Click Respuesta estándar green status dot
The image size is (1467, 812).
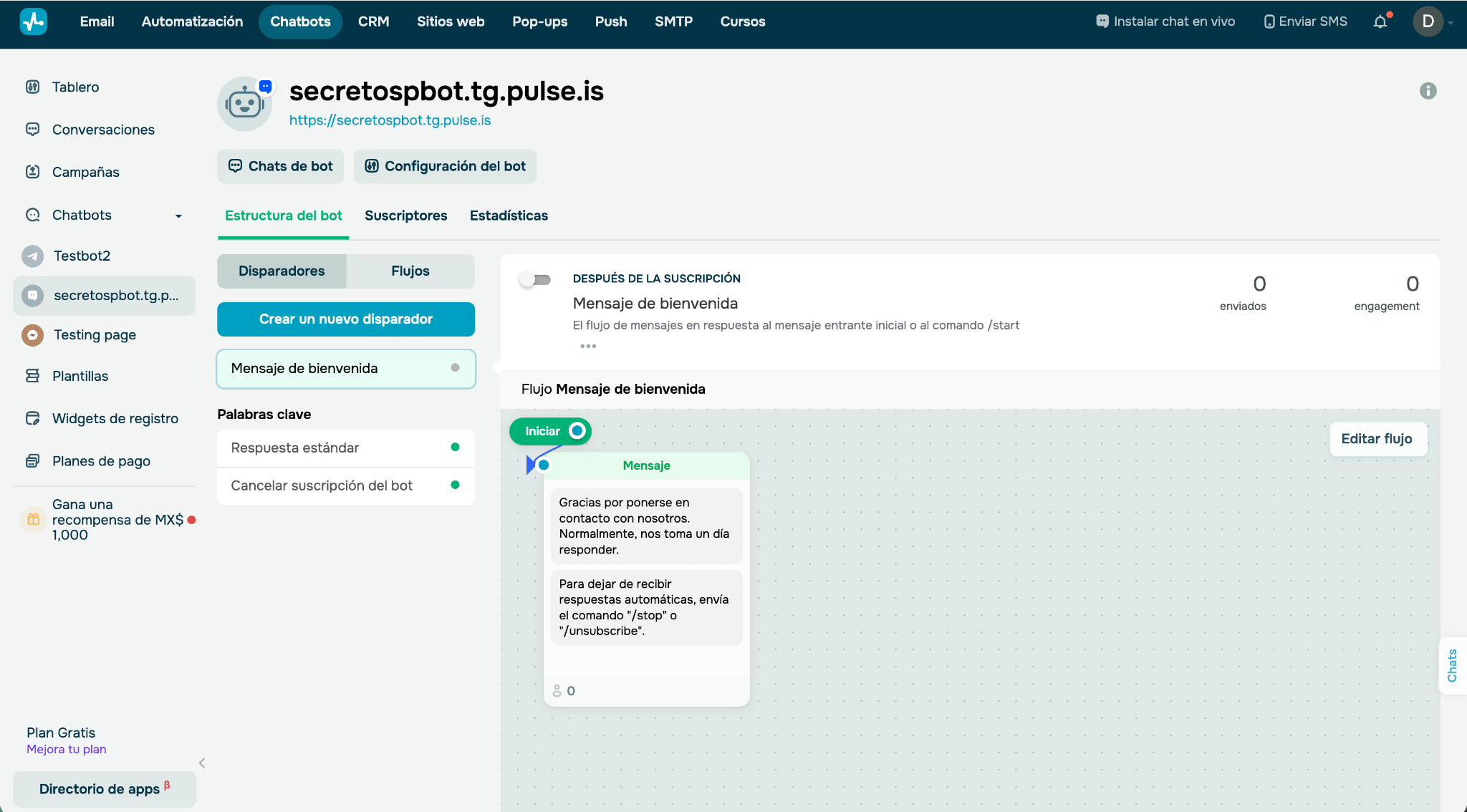point(455,447)
